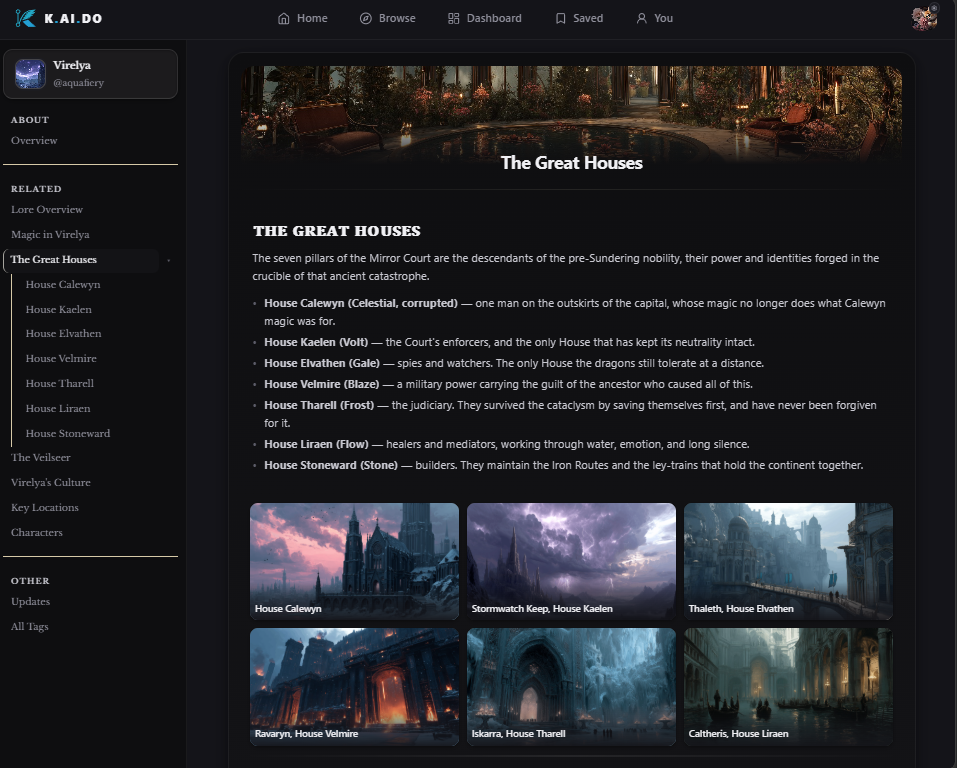Select The Great Houses sidebar item
The image size is (957, 768).
click(81, 260)
